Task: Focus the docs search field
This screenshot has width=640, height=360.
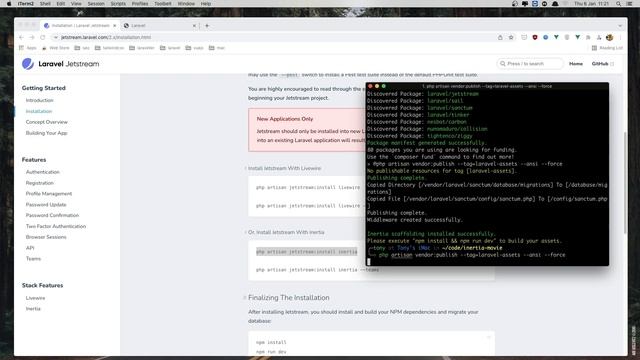Action: tap(530, 64)
